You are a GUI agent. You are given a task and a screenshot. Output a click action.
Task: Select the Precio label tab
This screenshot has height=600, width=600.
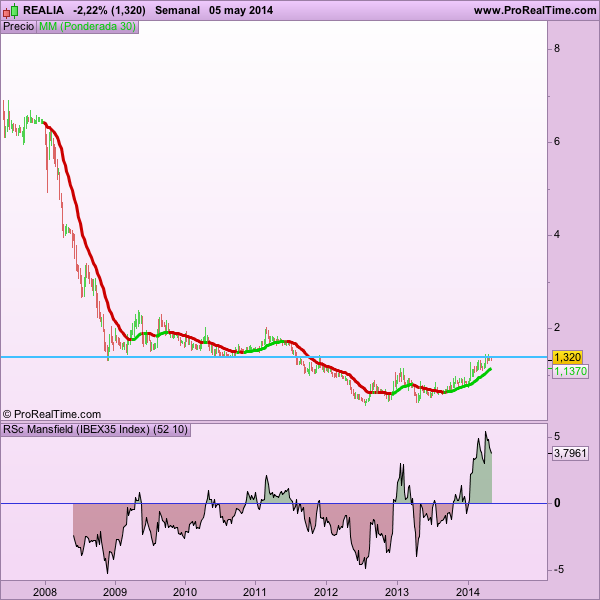point(18,26)
